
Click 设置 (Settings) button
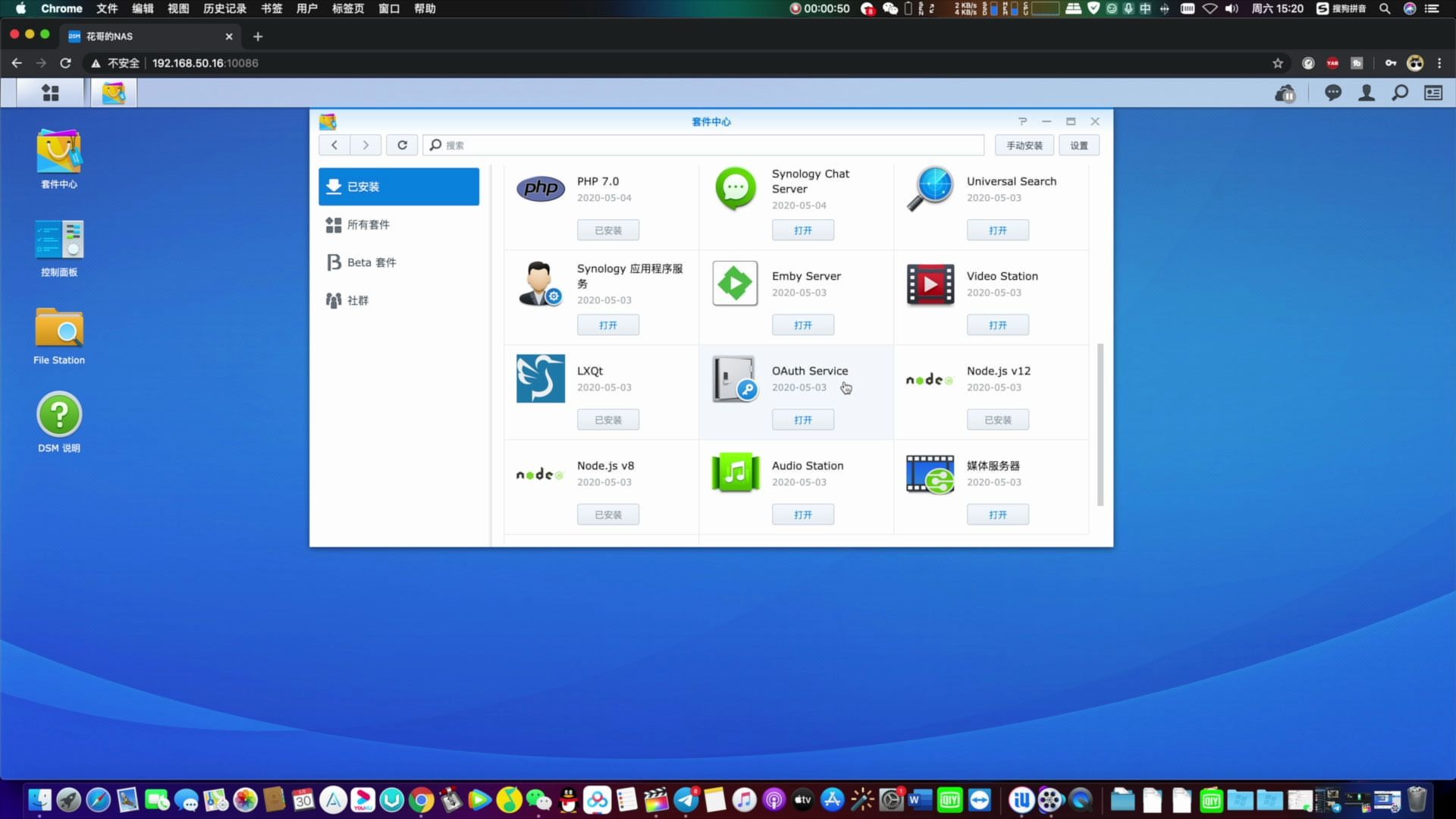[x=1079, y=145]
